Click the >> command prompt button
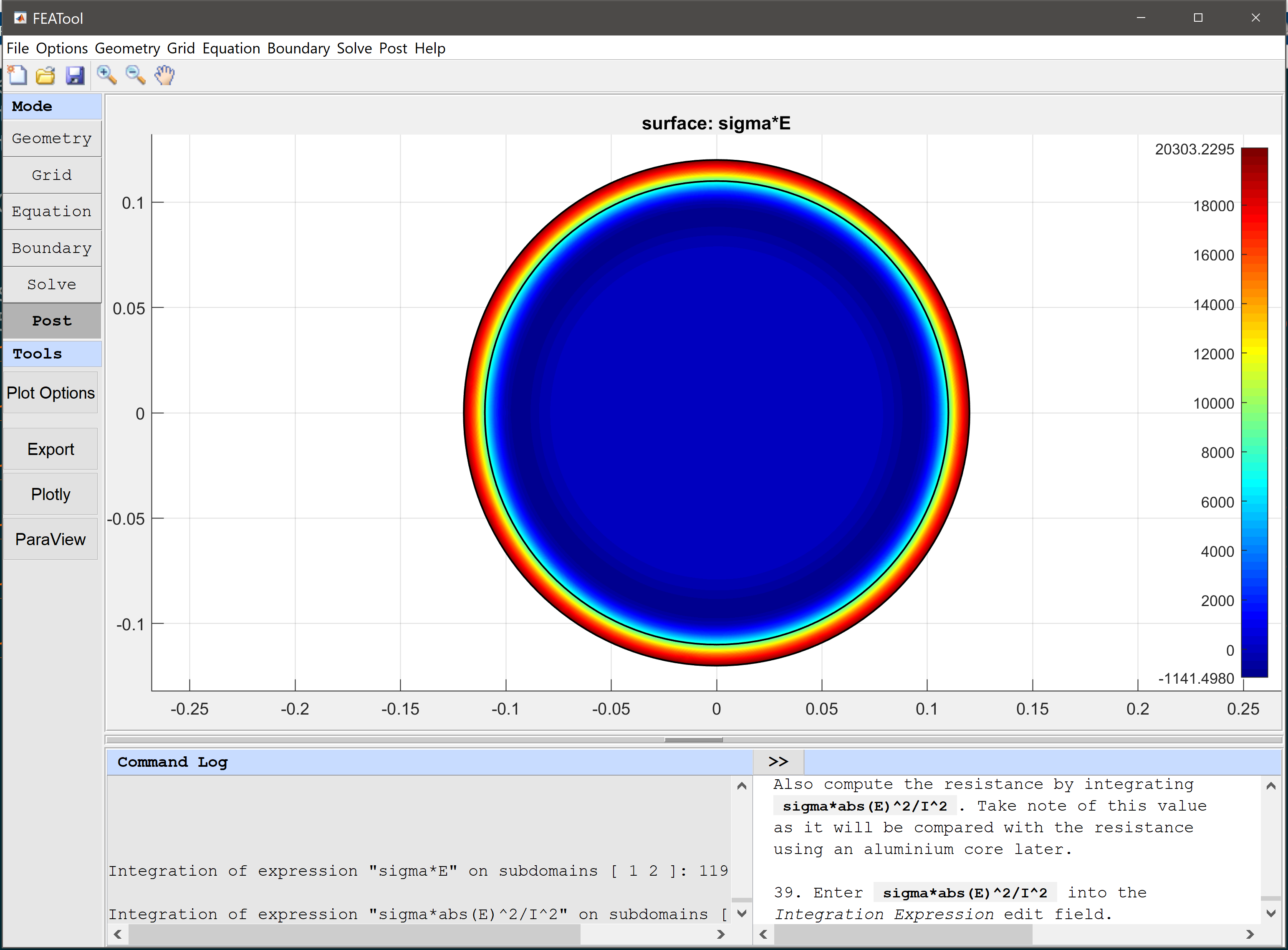Screen dimensions: 1288x950 (x=778, y=762)
